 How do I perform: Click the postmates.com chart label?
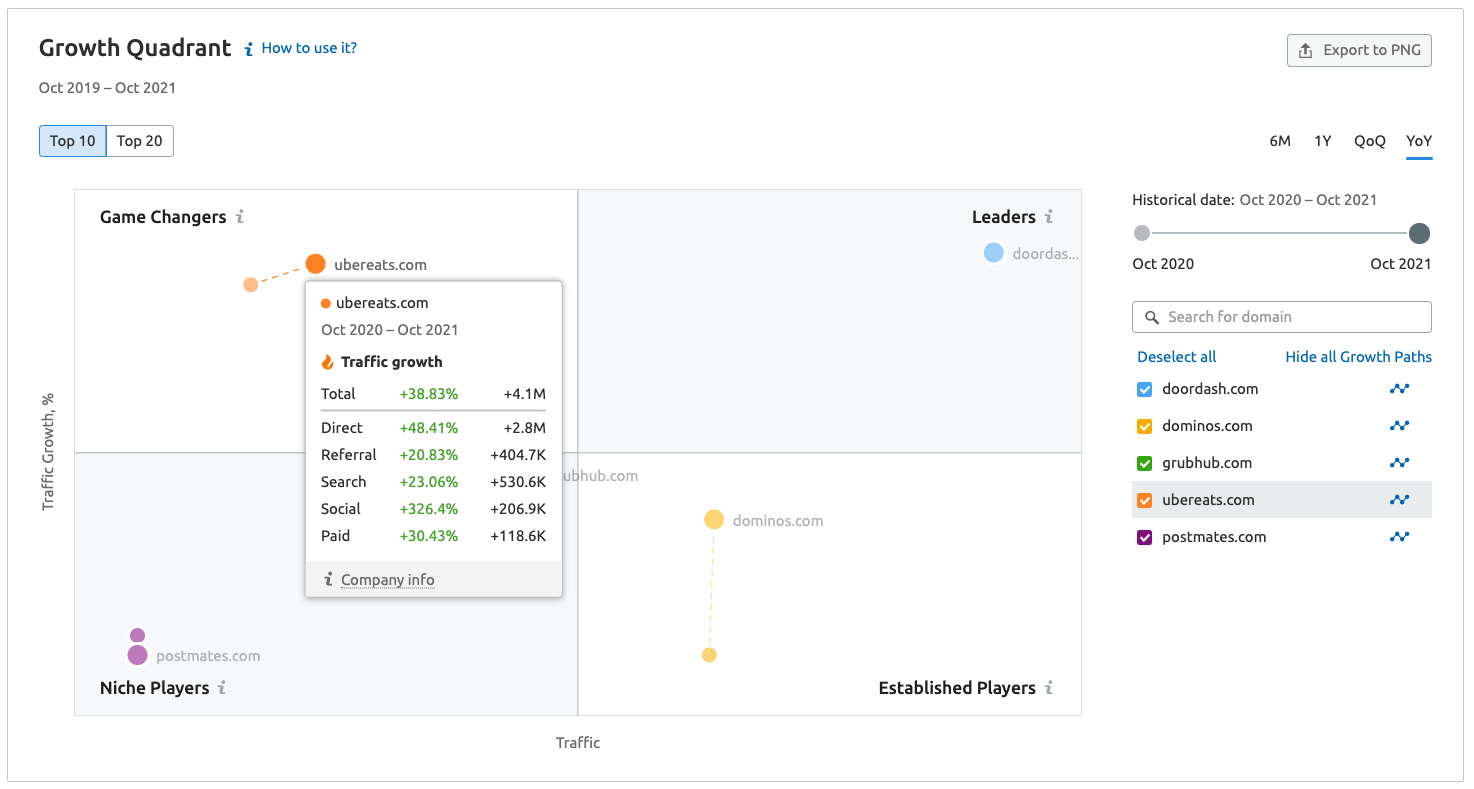208,657
